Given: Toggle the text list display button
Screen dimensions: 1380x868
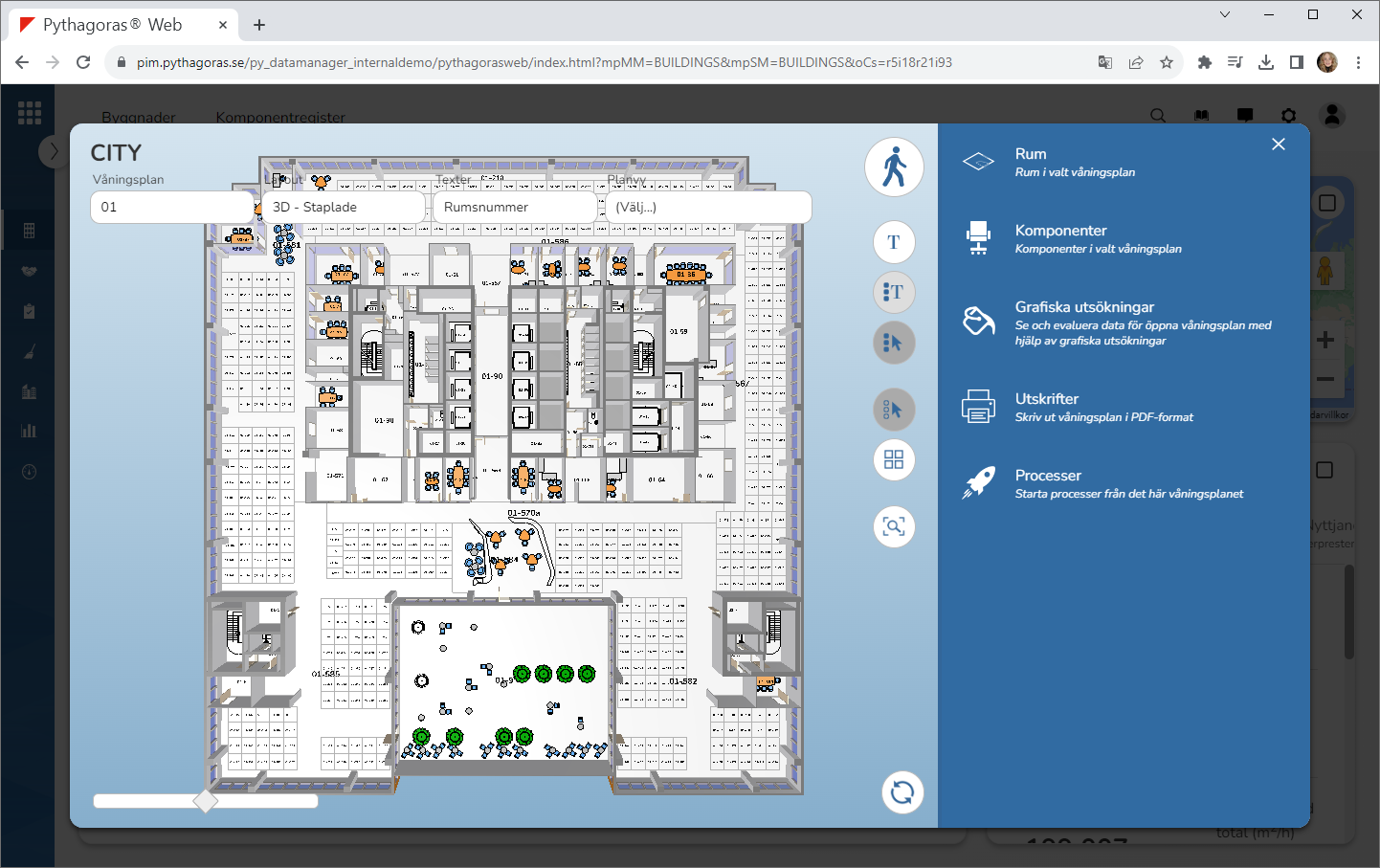Looking at the screenshot, I should pyautogui.click(x=894, y=292).
